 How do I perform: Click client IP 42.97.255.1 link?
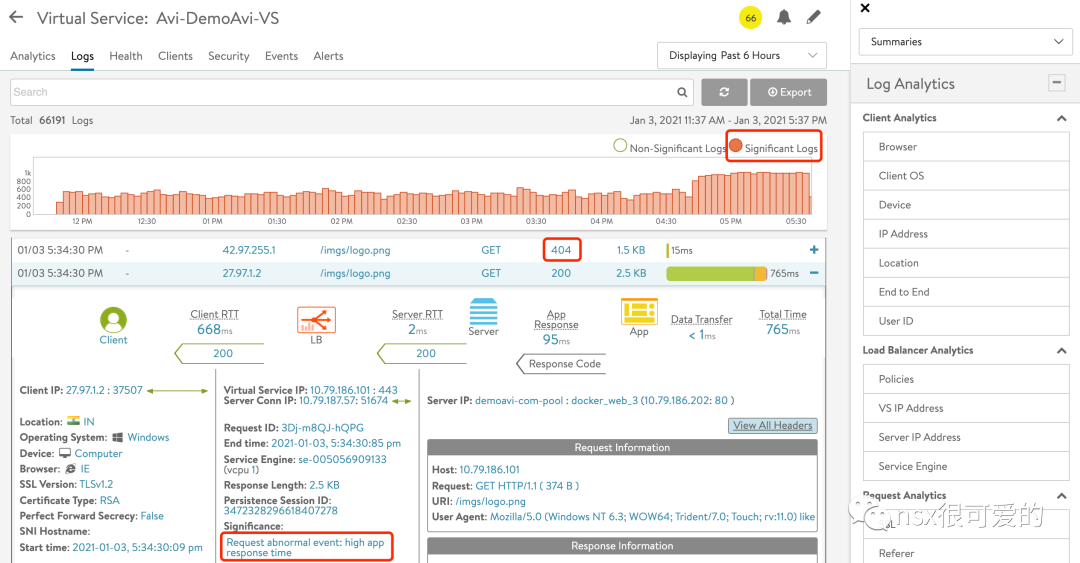pyautogui.click(x=249, y=250)
